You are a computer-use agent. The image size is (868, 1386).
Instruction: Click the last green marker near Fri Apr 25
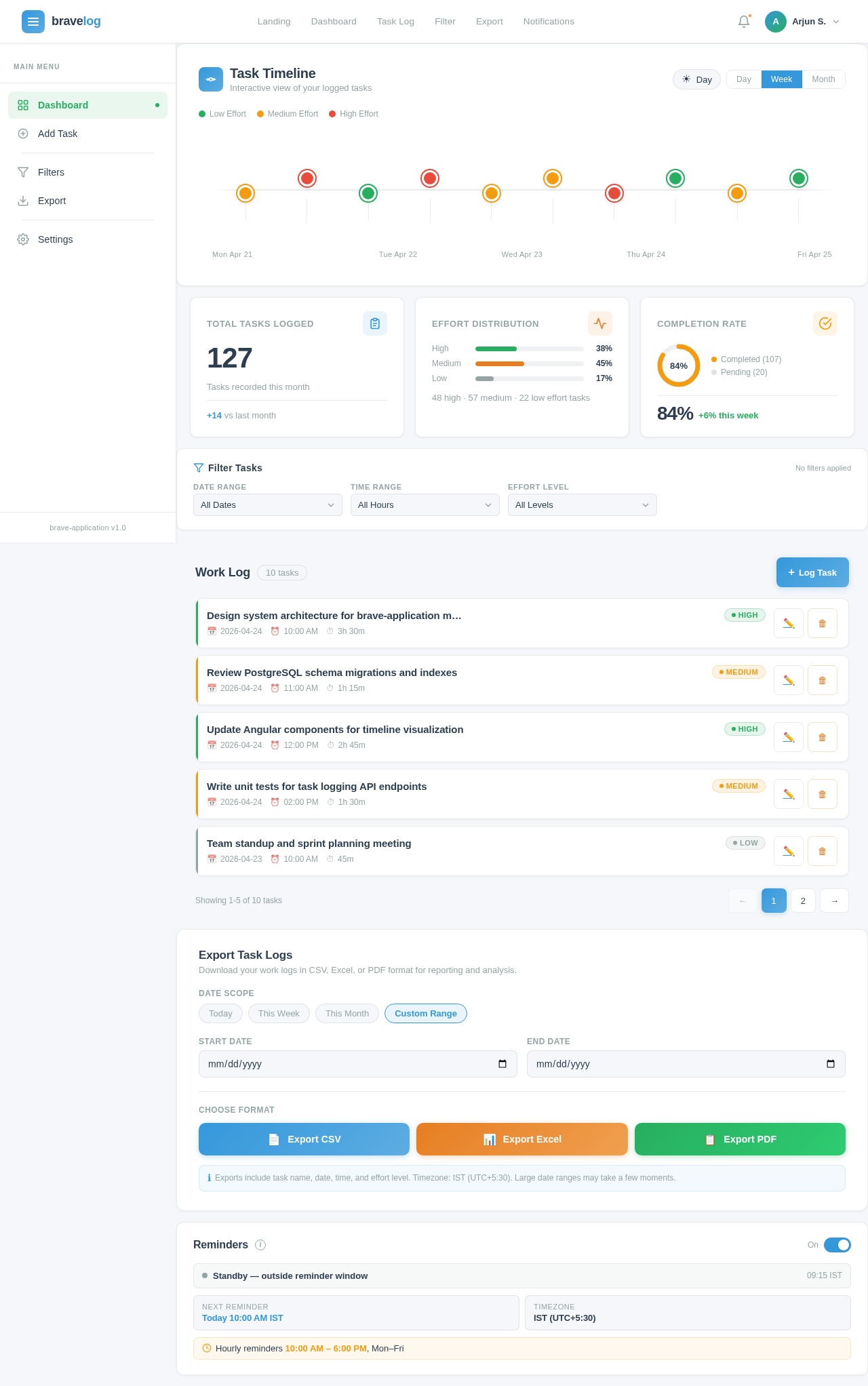[799, 178]
